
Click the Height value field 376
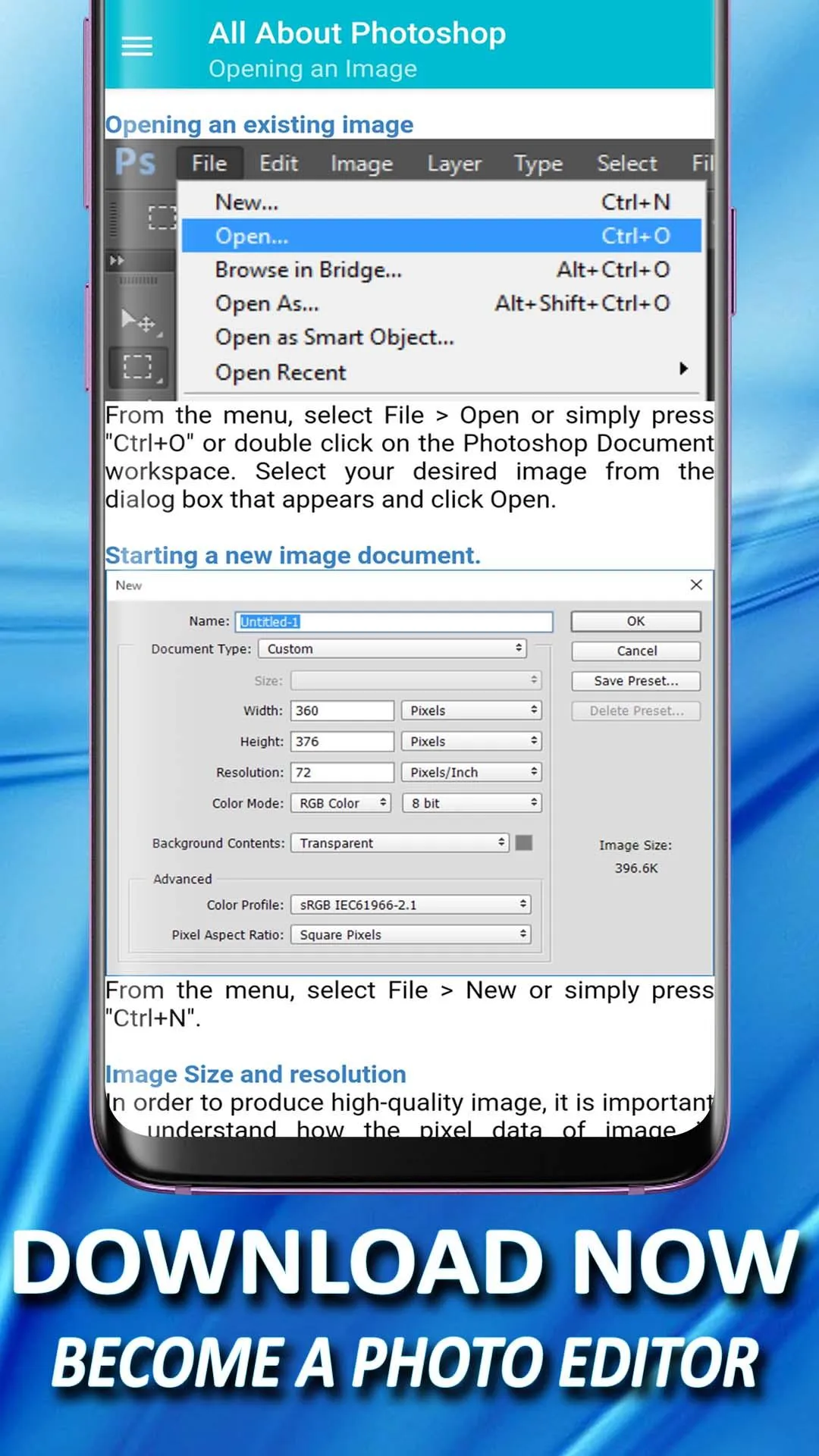342,742
